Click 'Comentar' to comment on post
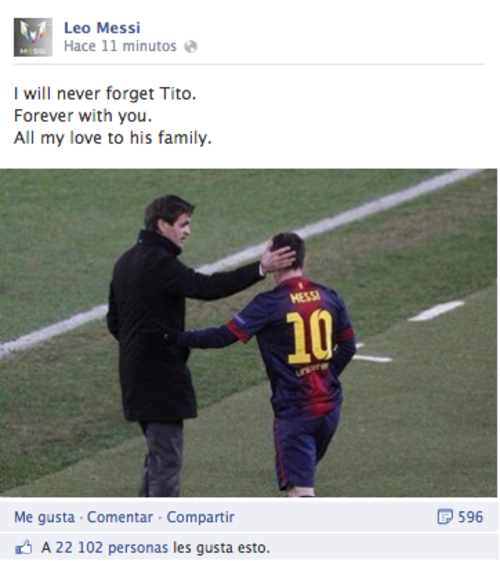 click(x=120, y=517)
